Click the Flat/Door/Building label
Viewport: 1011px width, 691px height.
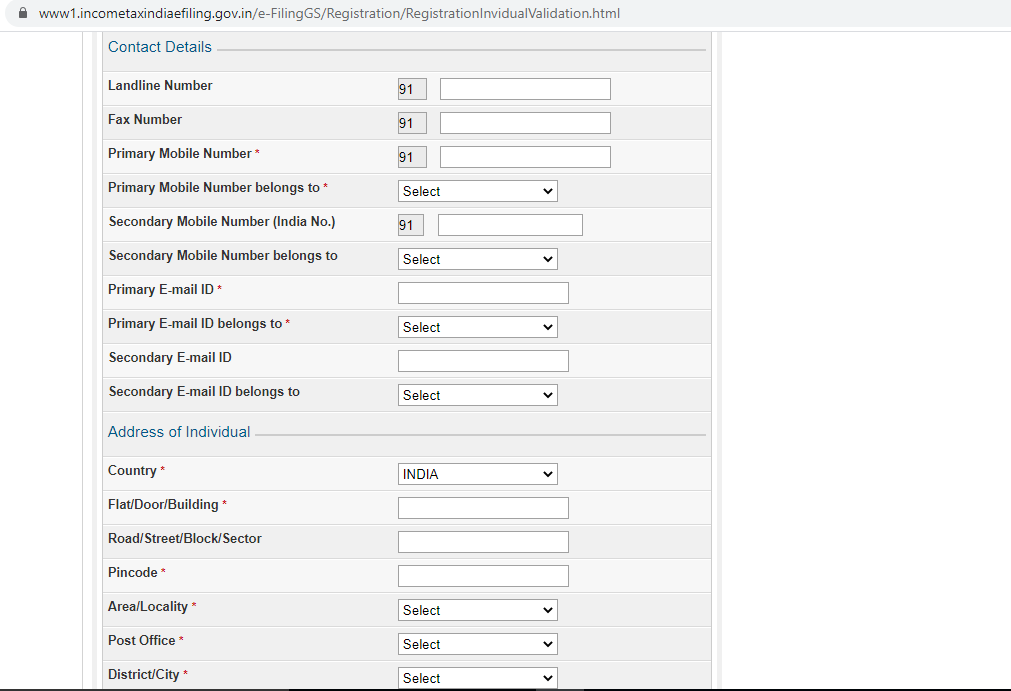click(x=163, y=505)
